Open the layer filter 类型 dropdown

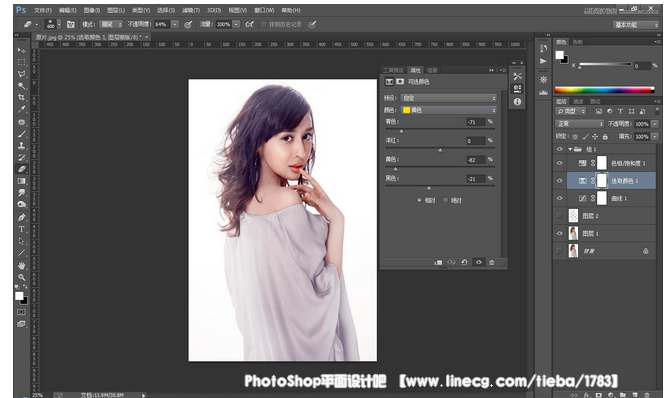point(570,111)
